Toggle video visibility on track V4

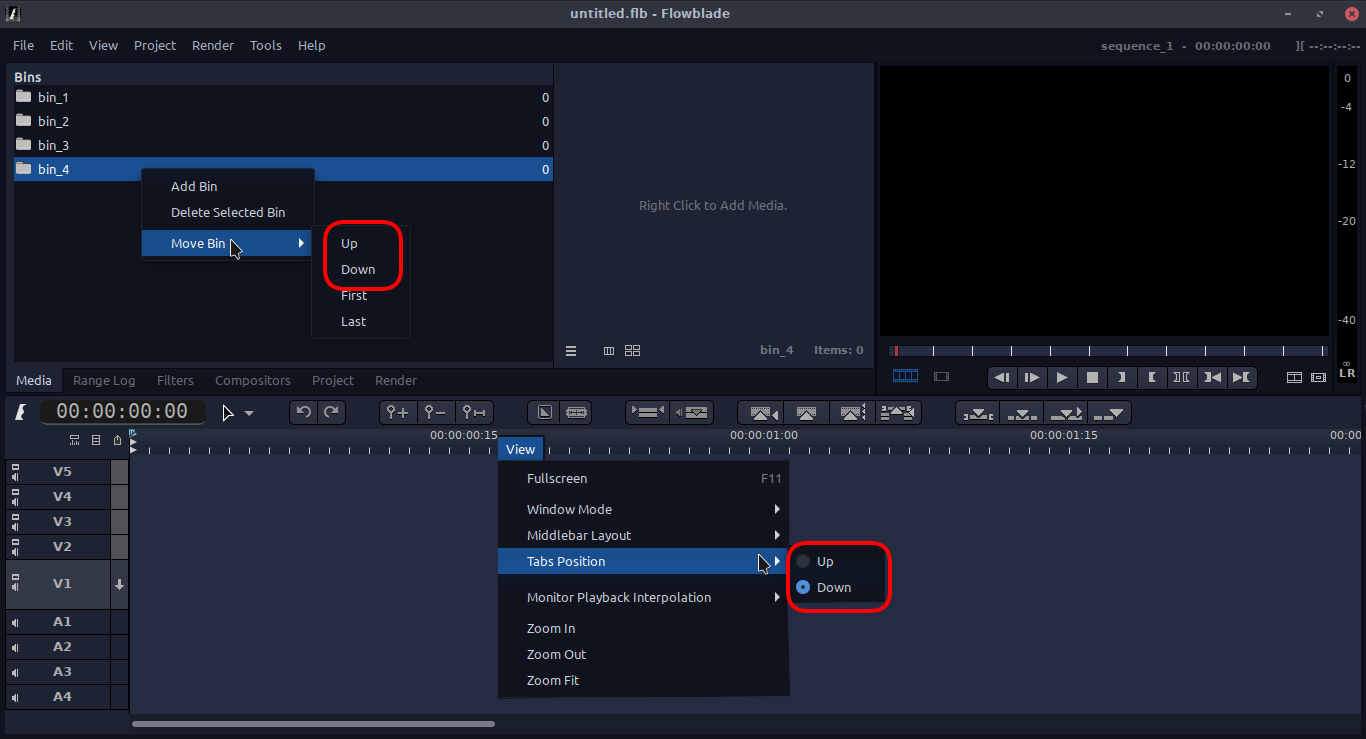point(15,492)
